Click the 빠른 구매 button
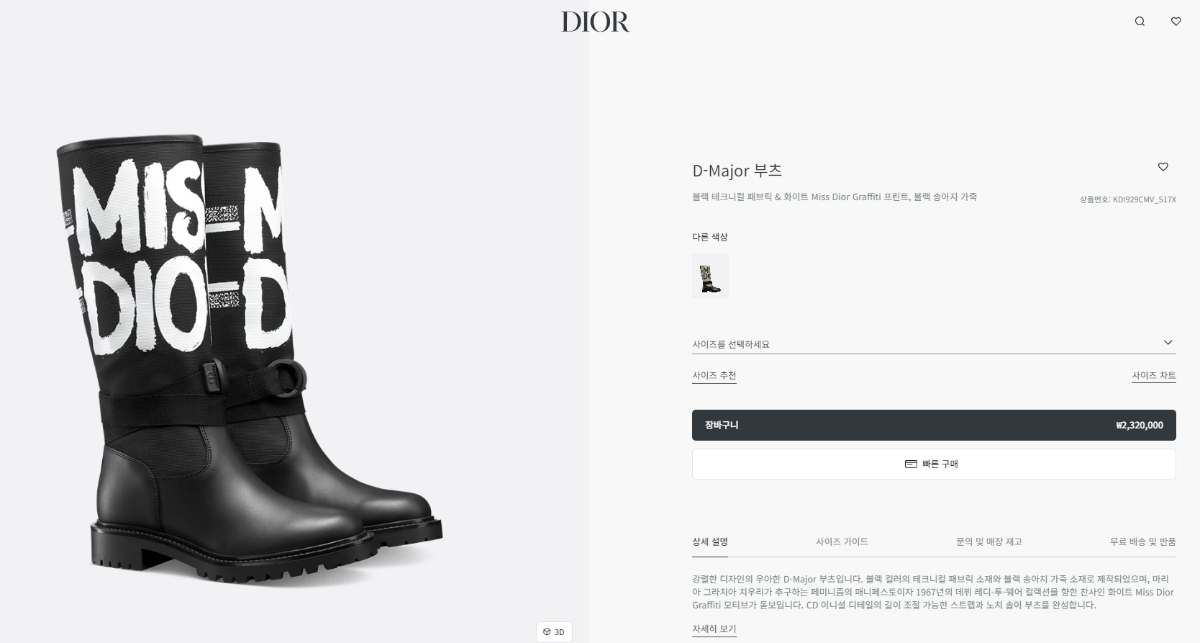This screenshot has width=1200, height=643. [x=934, y=464]
